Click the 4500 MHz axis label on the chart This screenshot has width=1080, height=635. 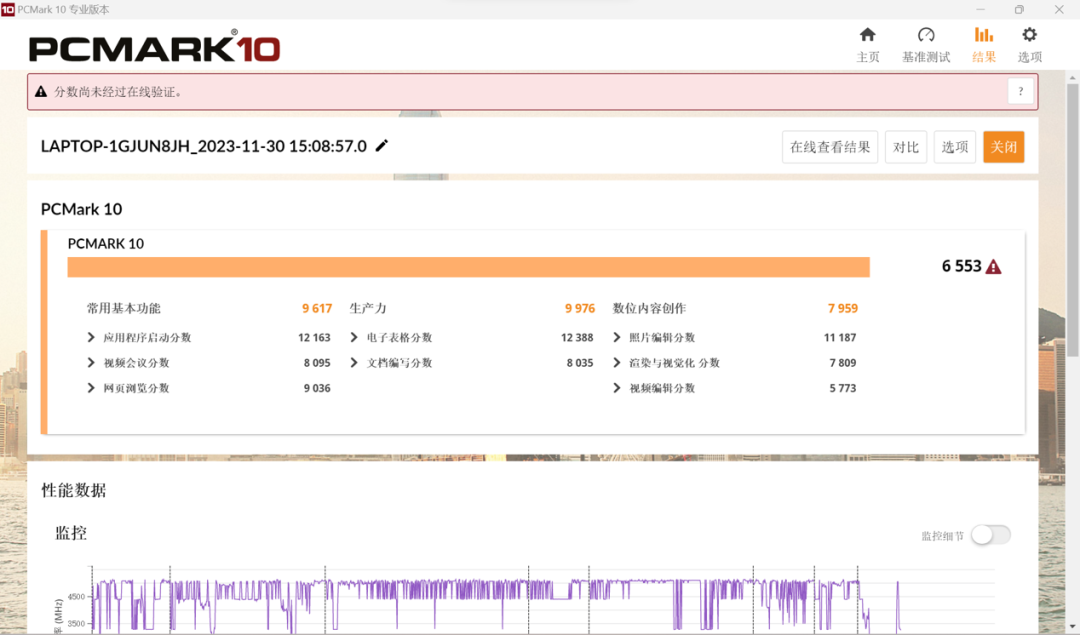click(x=76, y=597)
